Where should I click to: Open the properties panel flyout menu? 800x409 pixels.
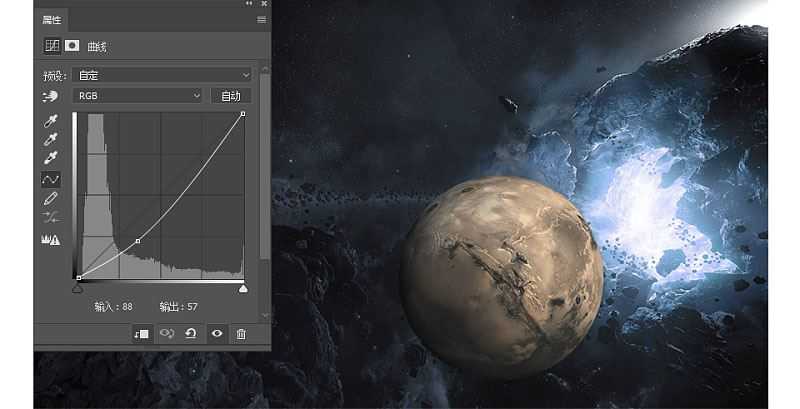pos(262,19)
